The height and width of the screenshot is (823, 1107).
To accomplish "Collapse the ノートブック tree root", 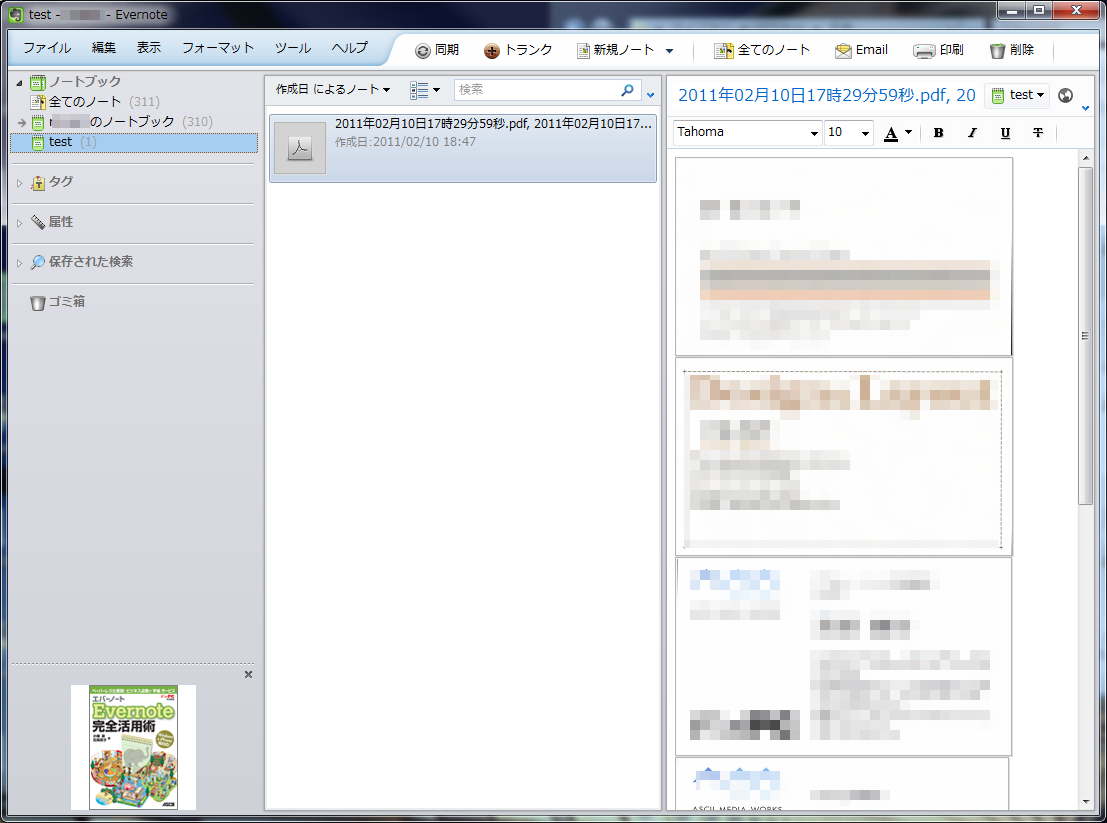I will tap(19, 83).
